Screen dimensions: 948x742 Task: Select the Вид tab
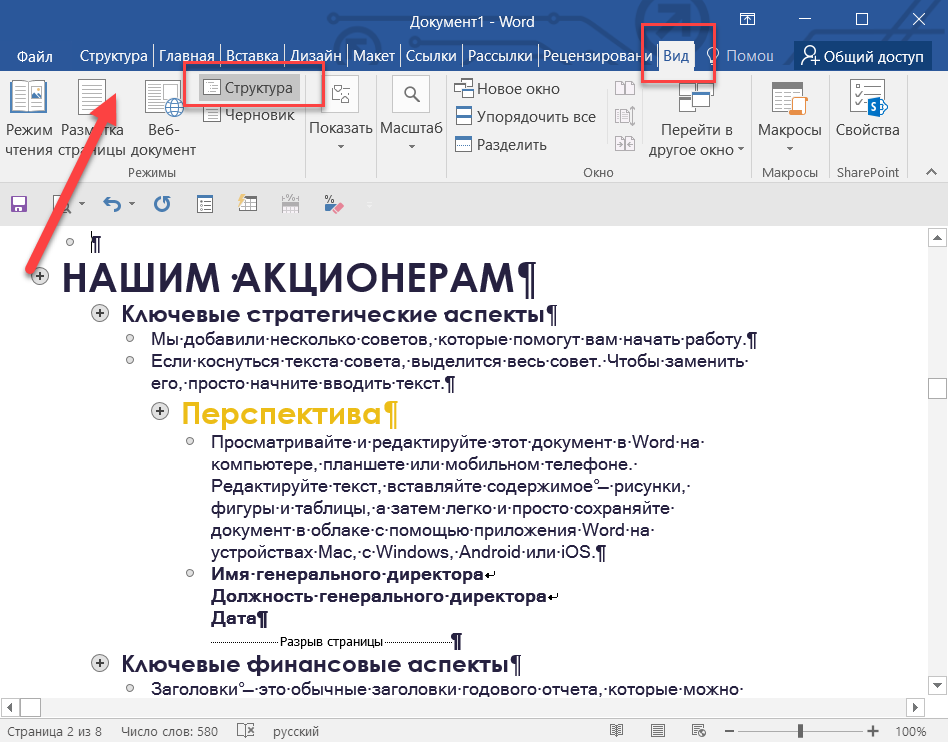point(676,56)
